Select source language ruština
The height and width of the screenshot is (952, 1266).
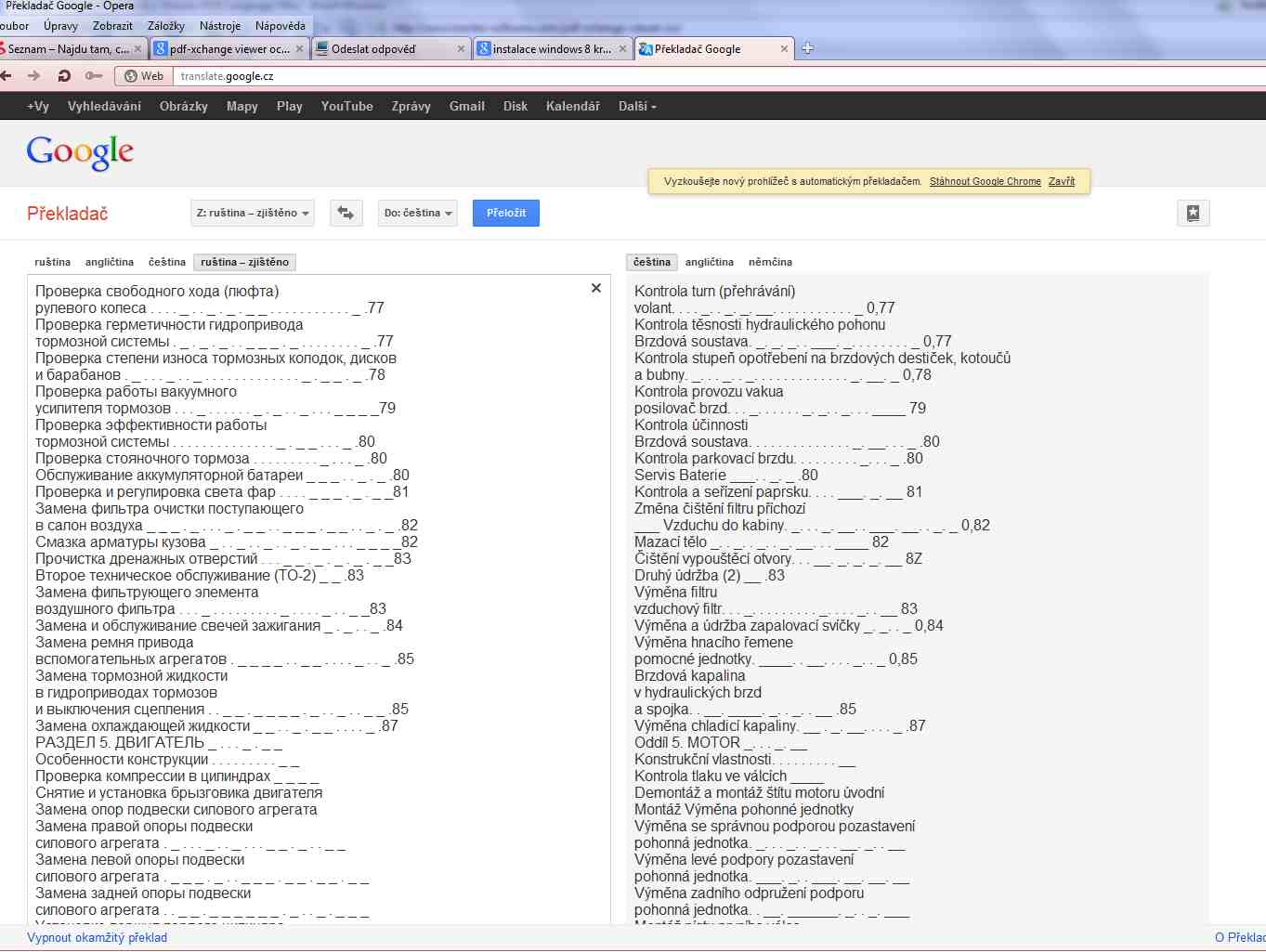click(53, 262)
